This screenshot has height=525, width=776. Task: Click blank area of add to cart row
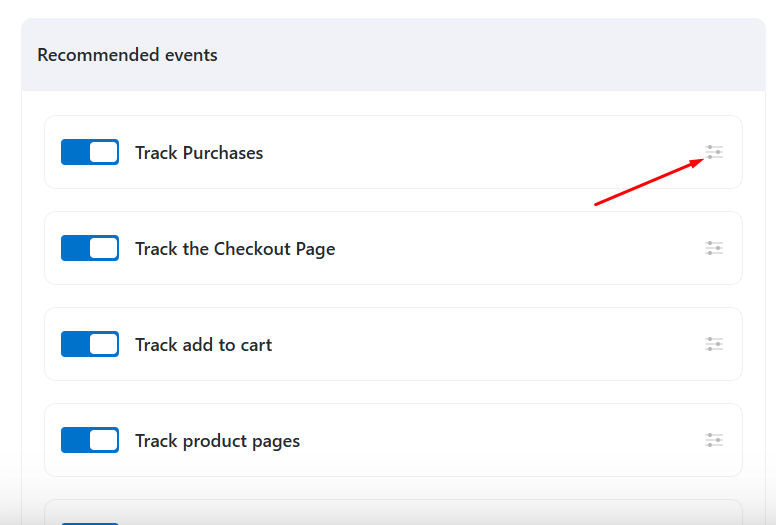tap(480, 345)
